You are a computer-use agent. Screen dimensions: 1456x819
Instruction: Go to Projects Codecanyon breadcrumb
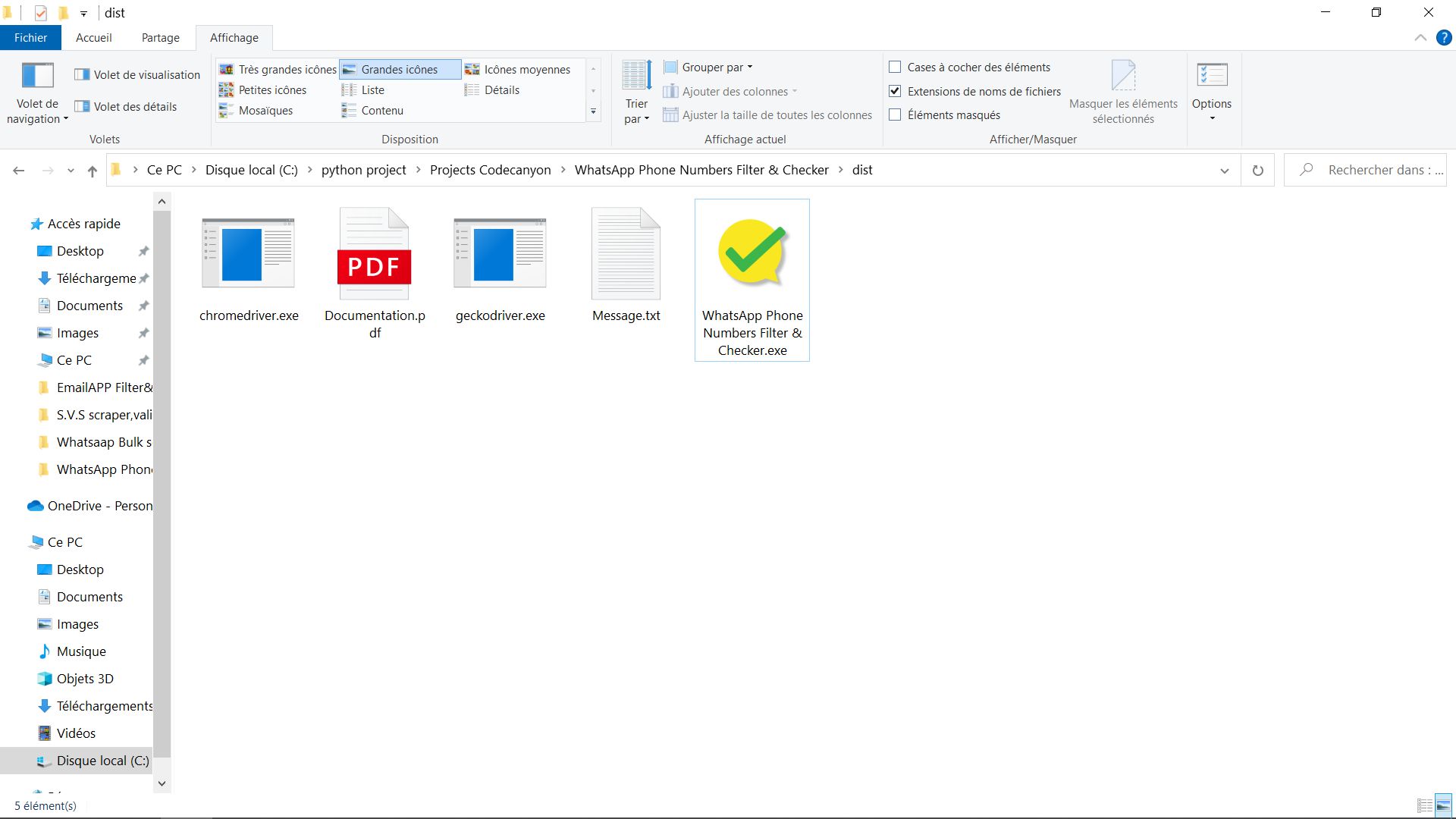click(491, 170)
